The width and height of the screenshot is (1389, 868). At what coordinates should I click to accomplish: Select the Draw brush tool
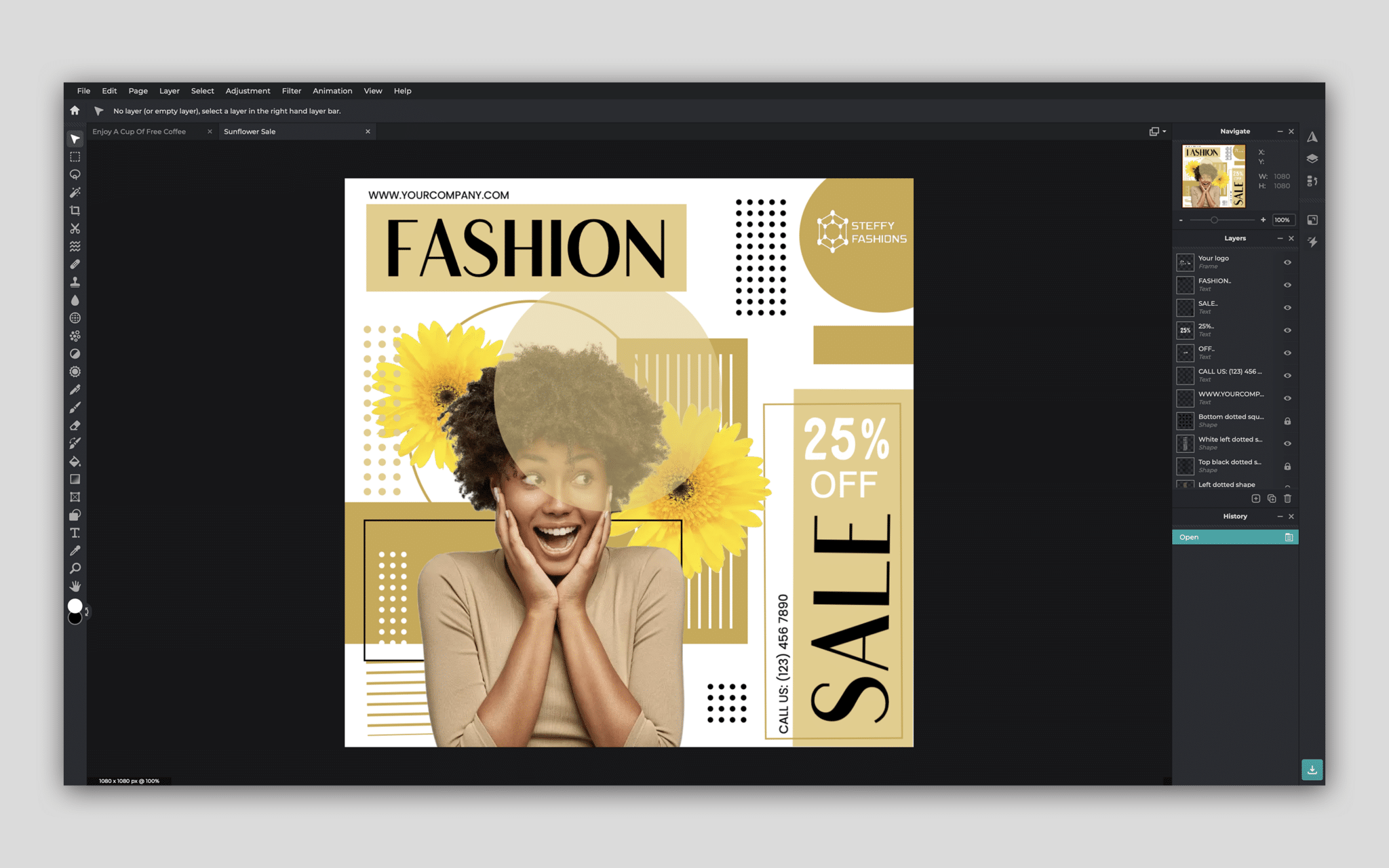75,408
